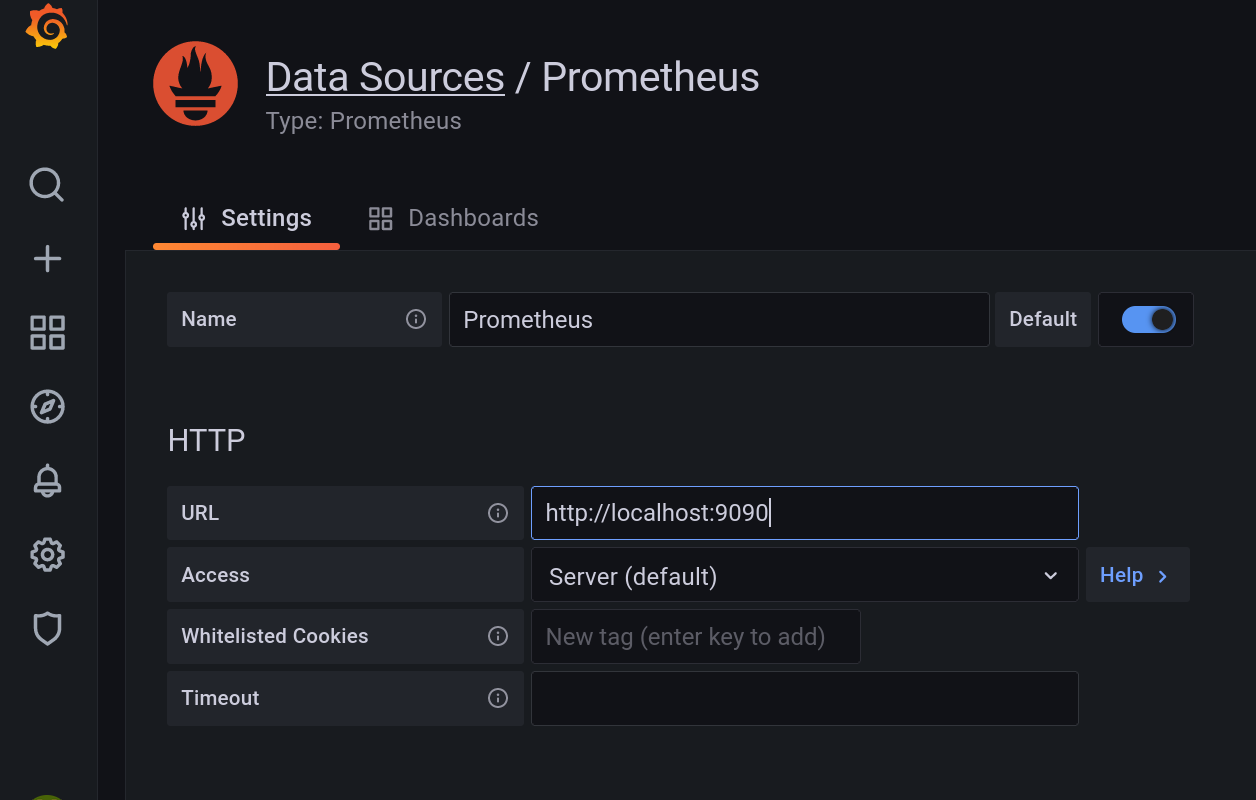Click the Grafana logo home icon
1256x800 pixels.
[47, 27]
